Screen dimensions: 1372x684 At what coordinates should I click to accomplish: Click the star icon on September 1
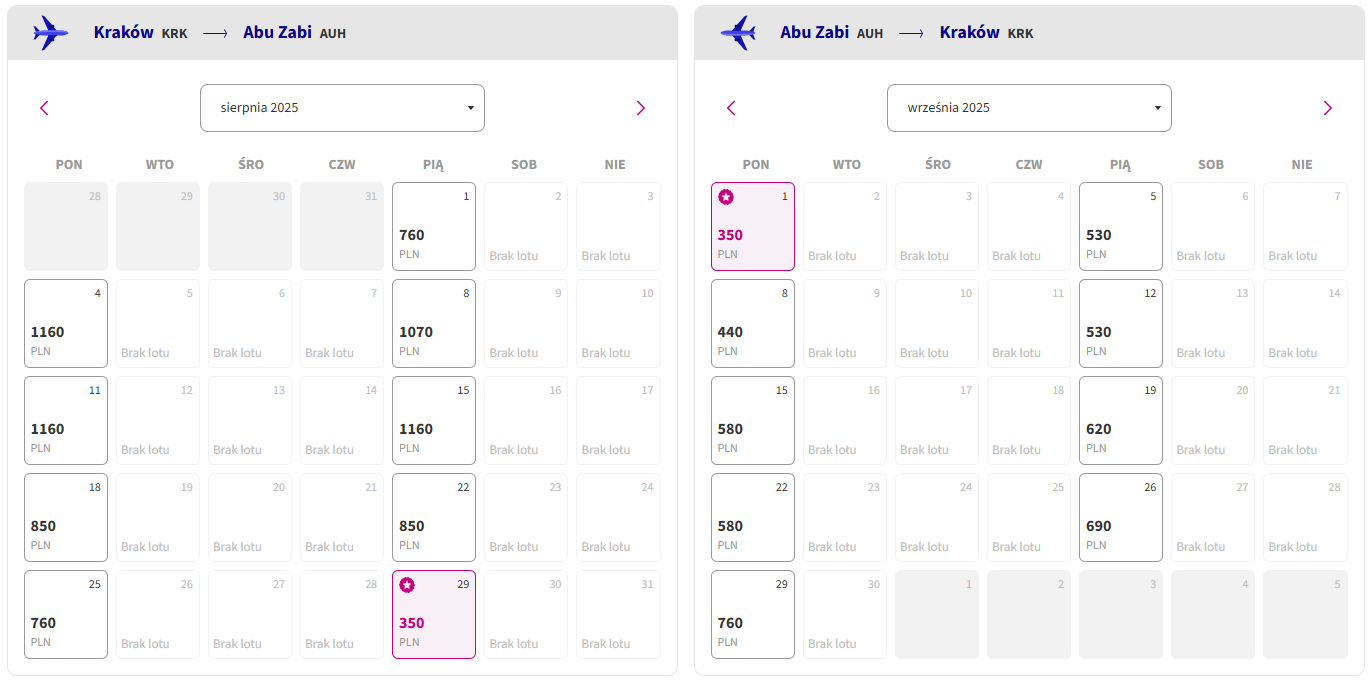(x=726, y=197)
